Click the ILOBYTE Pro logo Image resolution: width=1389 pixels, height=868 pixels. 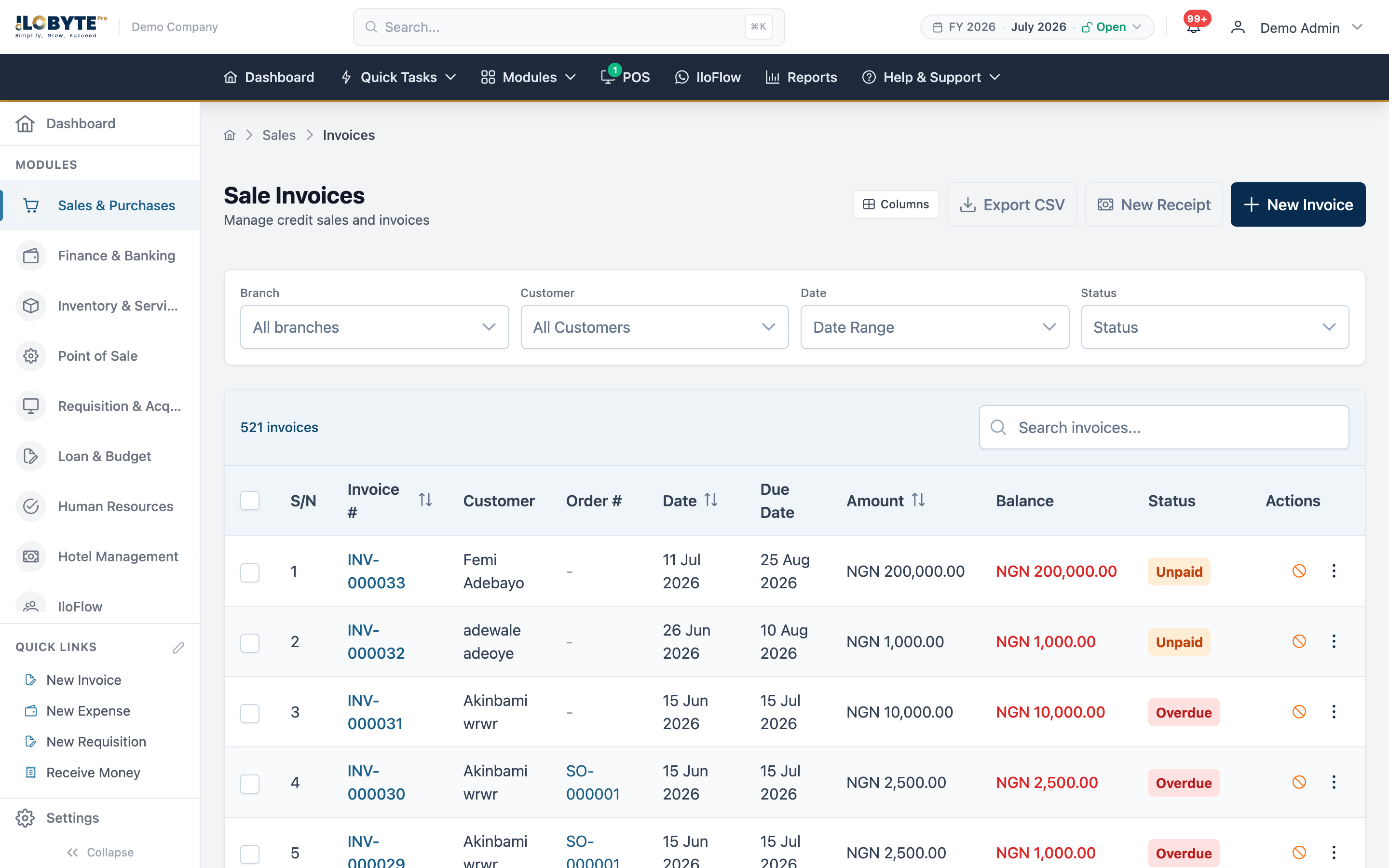pos(61,27)
